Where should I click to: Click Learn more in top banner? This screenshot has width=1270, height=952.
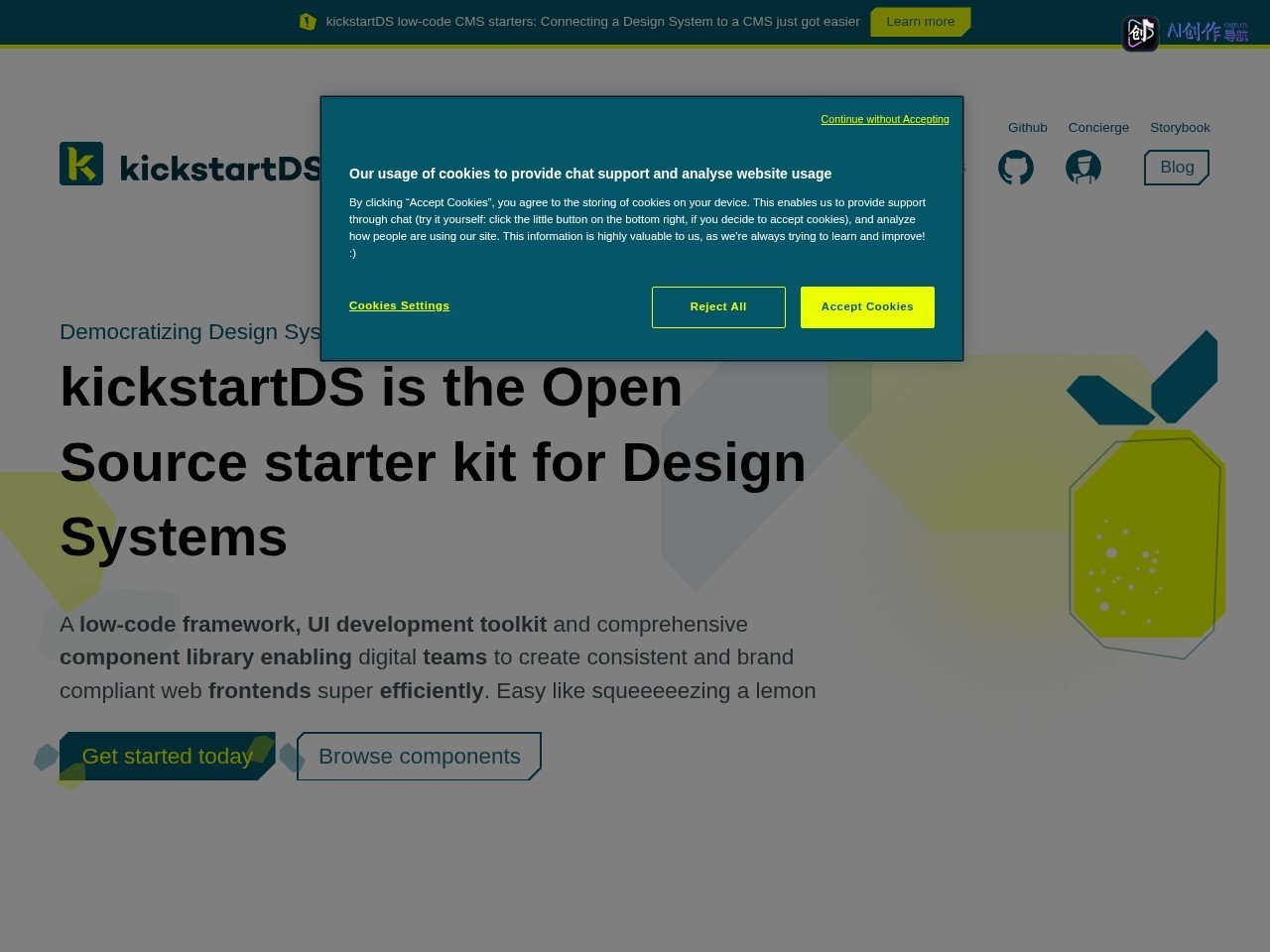[920, 22]
